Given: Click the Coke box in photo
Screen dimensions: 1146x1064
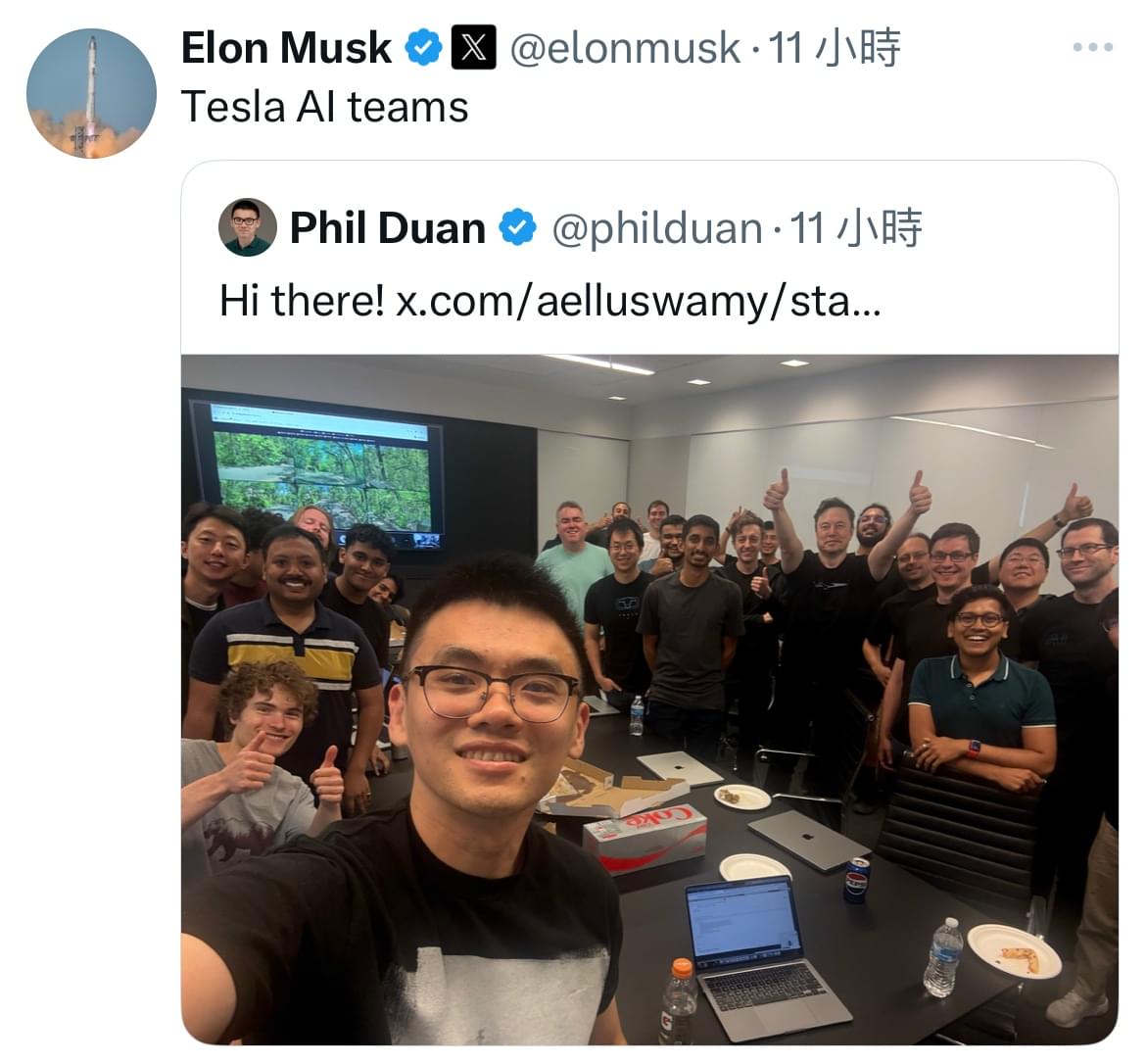Looking at the screenshot, I should coord(645,838).
